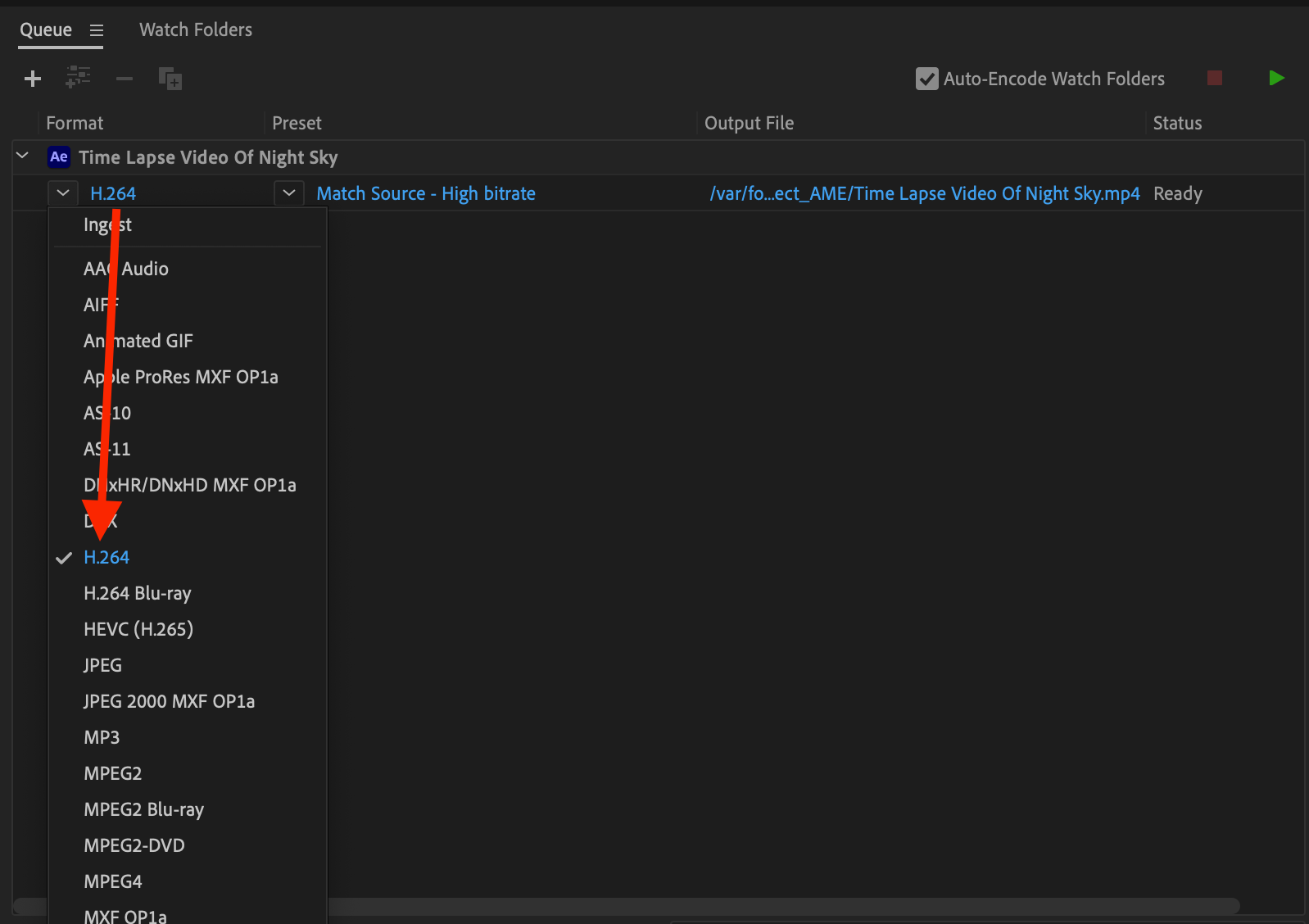Choose HEVC (H.265) from the format list
1309x924 pixels.
(x=138, y=629)
